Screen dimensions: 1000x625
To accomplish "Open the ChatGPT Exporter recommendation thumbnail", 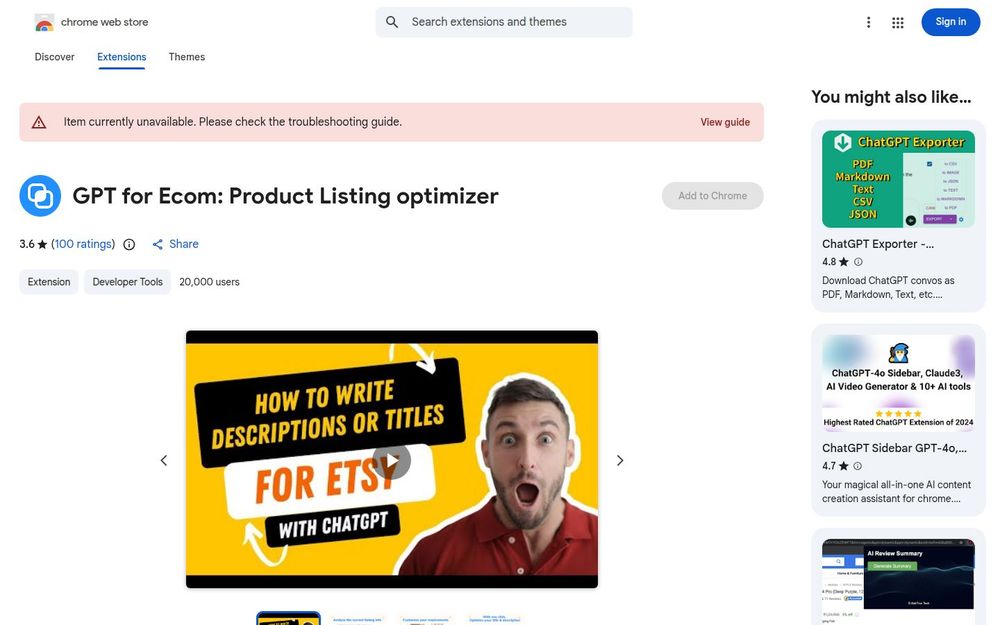I will [898, 179].
